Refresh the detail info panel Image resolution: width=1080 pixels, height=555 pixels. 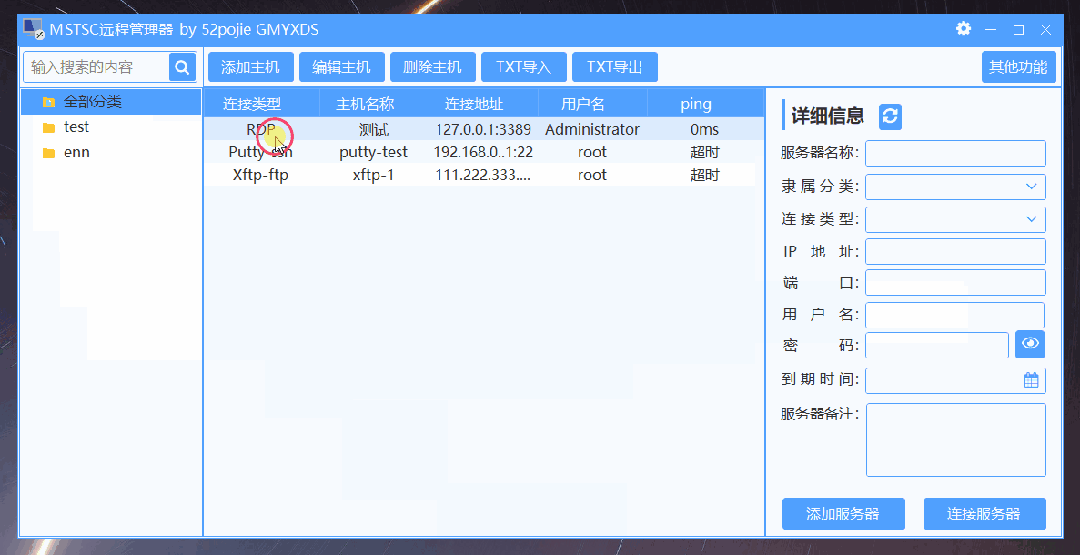(891, 116)
